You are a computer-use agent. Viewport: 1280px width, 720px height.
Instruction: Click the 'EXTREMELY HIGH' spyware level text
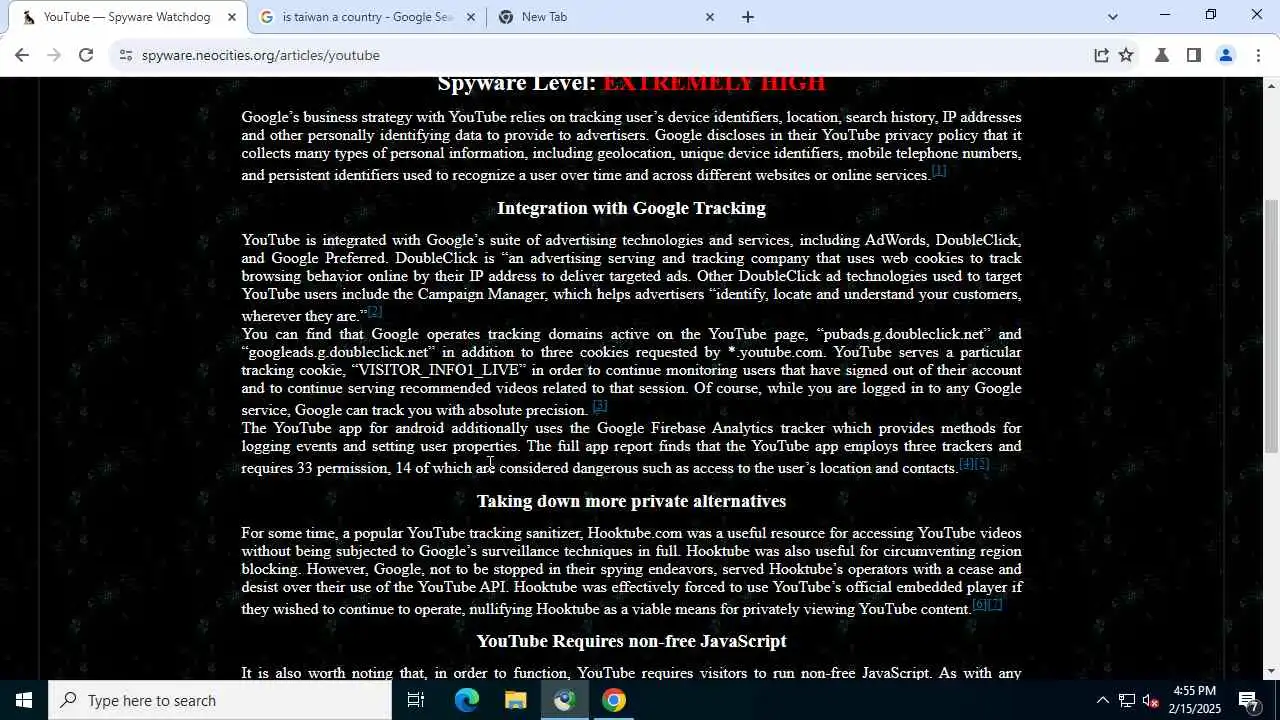tap(714, 84)
